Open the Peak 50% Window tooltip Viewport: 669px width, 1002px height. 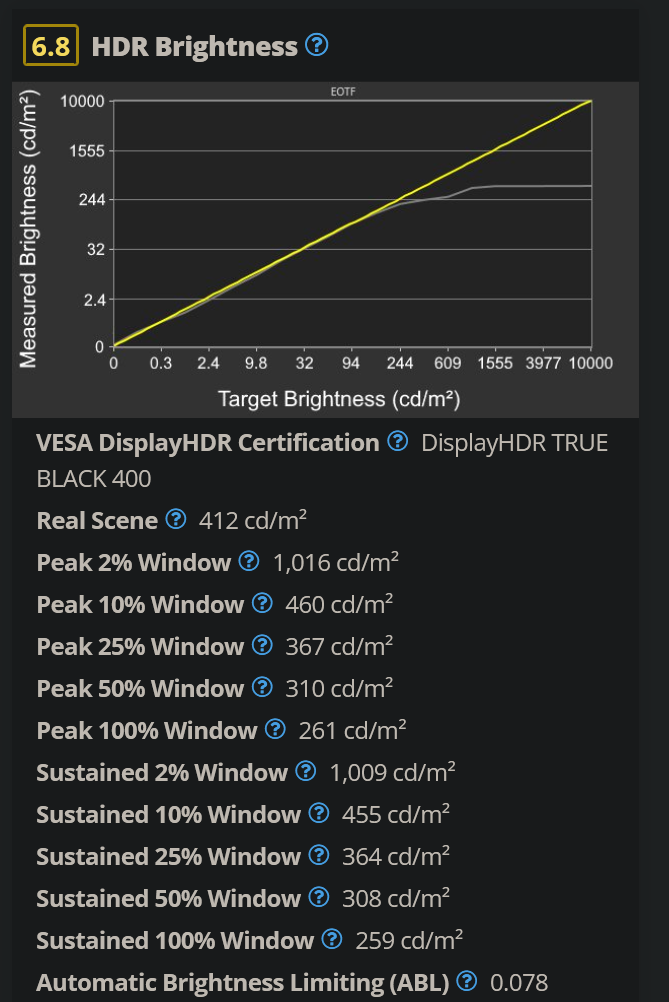(x=262, y=689)
